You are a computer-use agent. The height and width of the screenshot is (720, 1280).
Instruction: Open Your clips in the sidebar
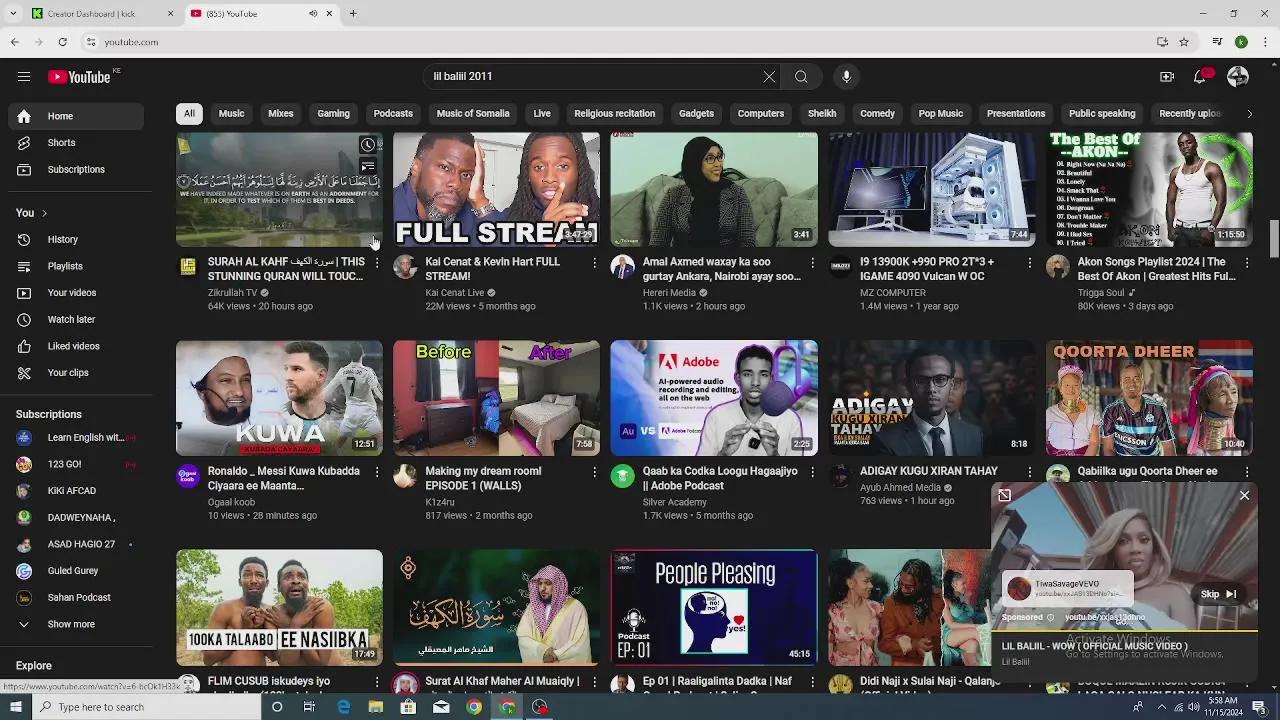click(76, 372)
